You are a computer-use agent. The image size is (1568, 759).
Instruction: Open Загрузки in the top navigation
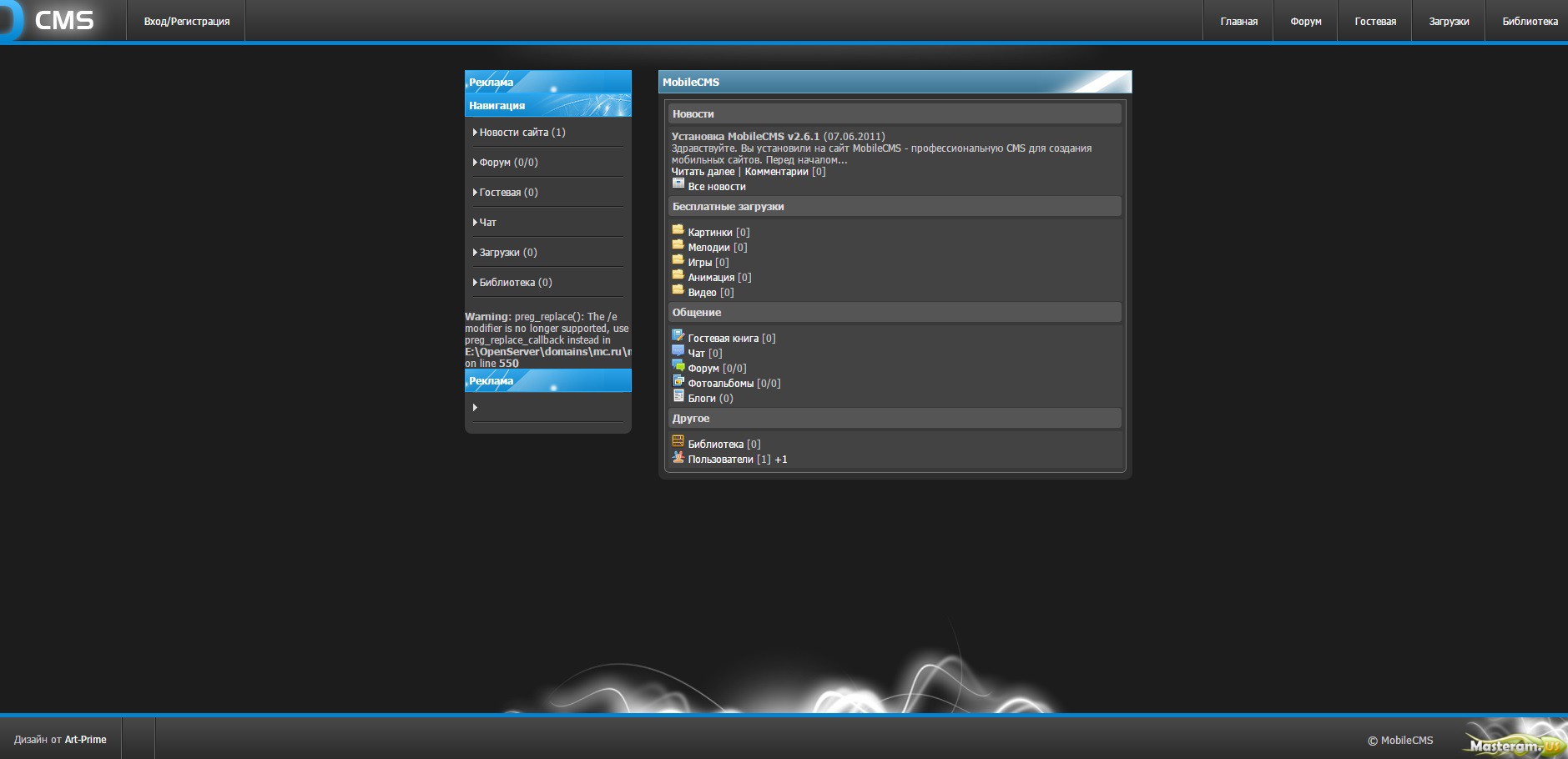1449,22
